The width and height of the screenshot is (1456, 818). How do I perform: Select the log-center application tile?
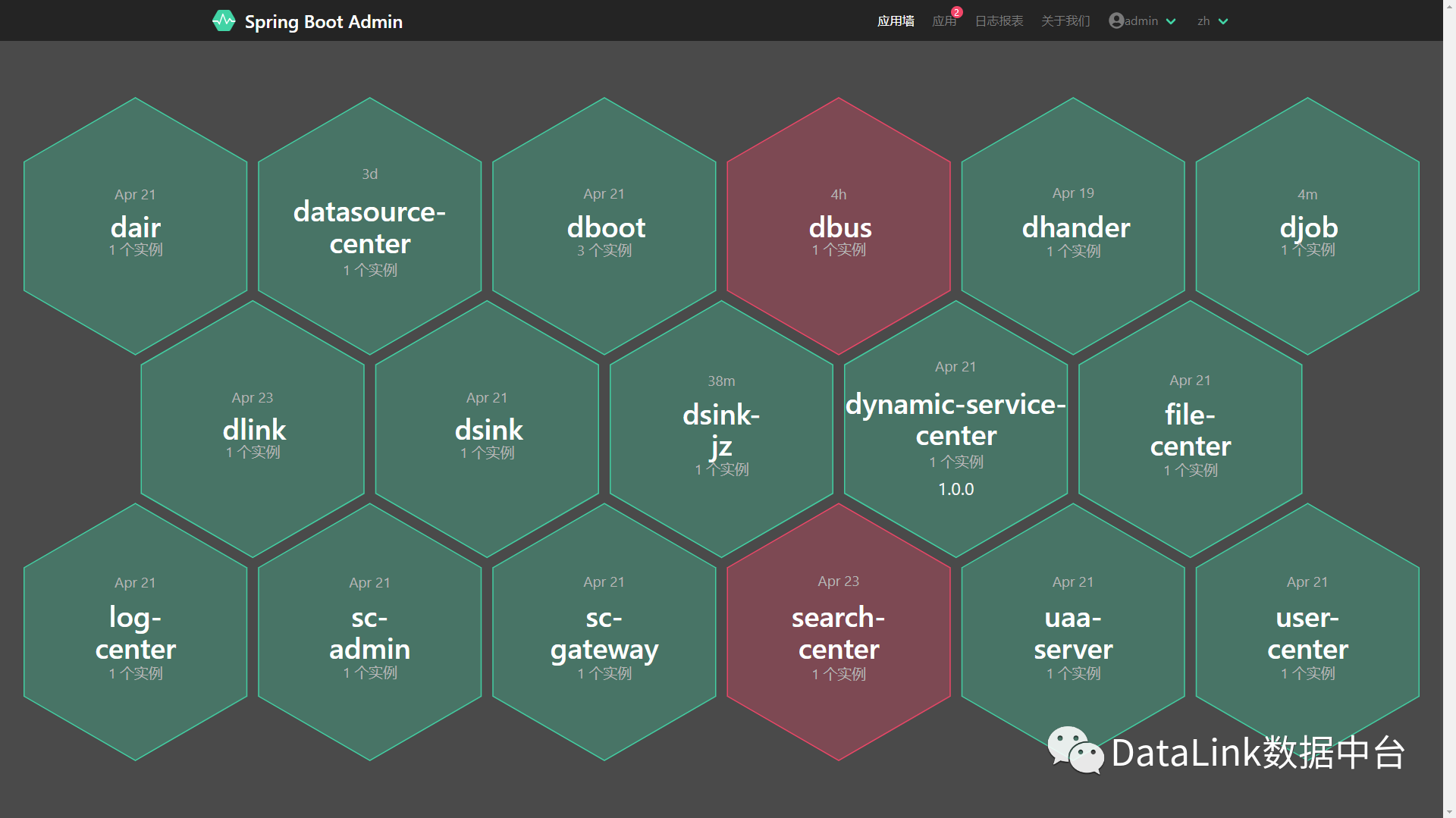135,632
